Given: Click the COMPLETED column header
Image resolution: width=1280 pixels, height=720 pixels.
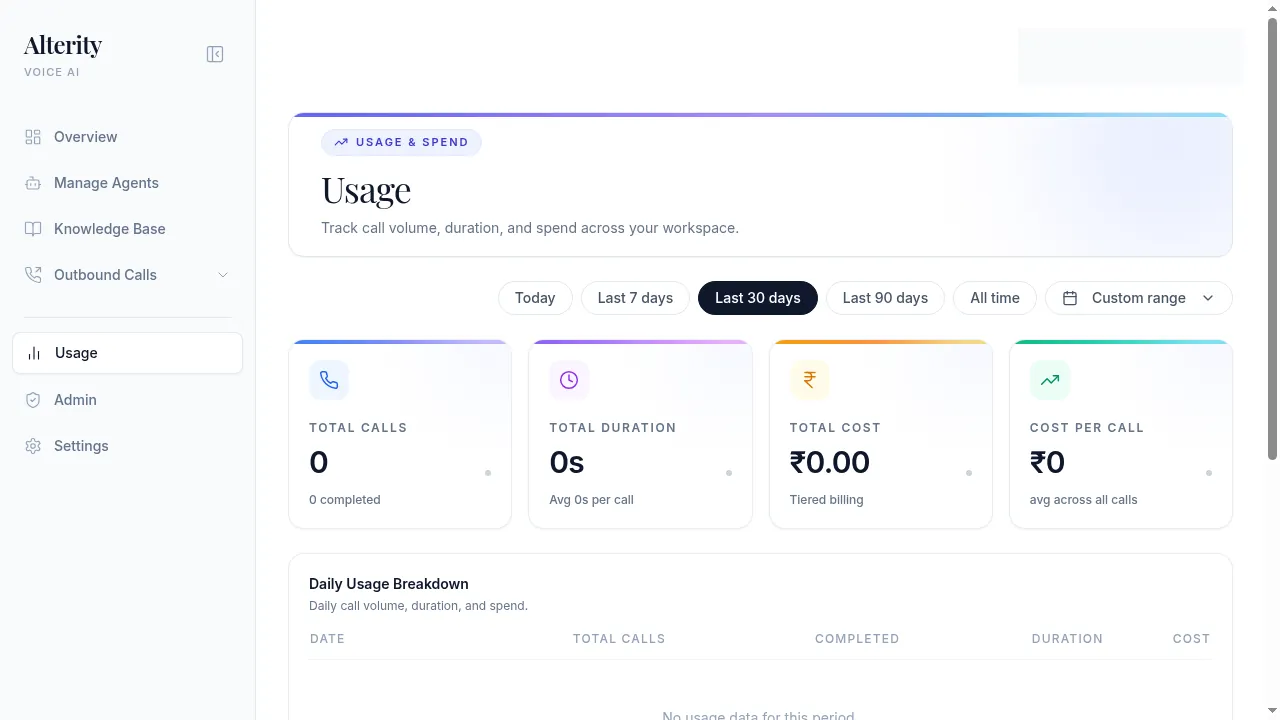Looking at the screenshot, I should [857, 638].
